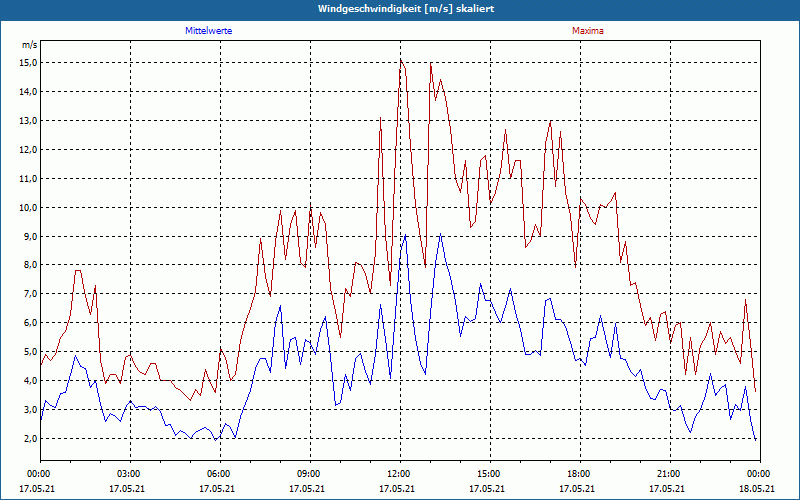
Task: Click the 12,0 y-axis value
Action: point(29,149)
